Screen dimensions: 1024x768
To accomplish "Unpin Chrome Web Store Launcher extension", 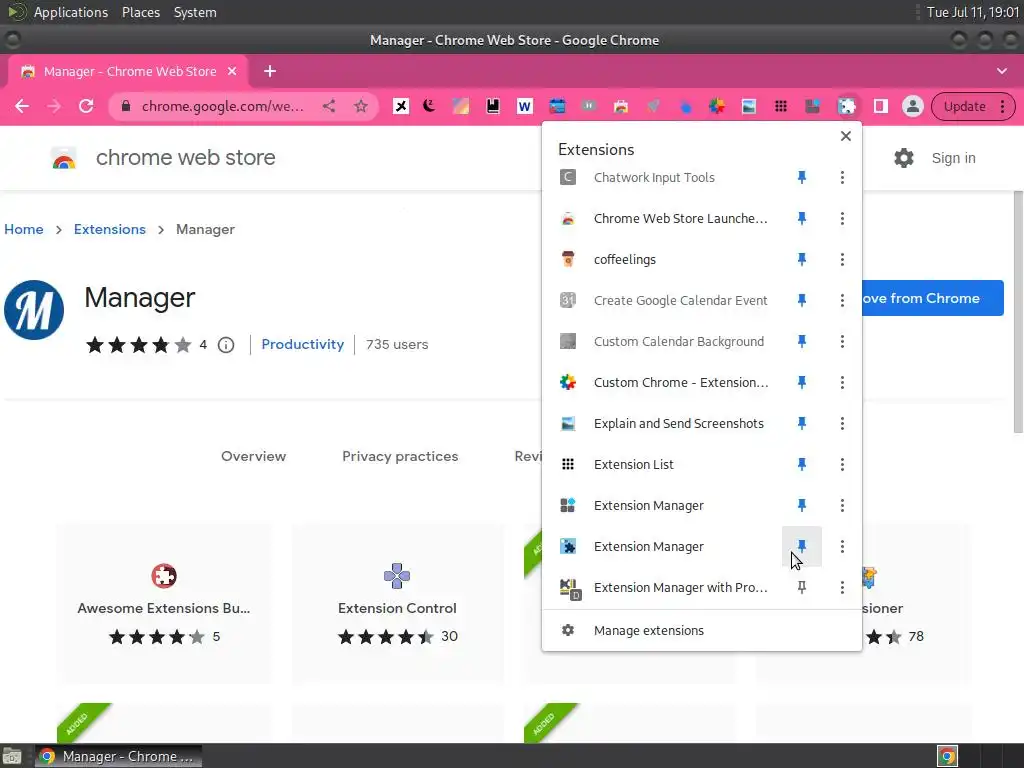I will pos(801,218).
